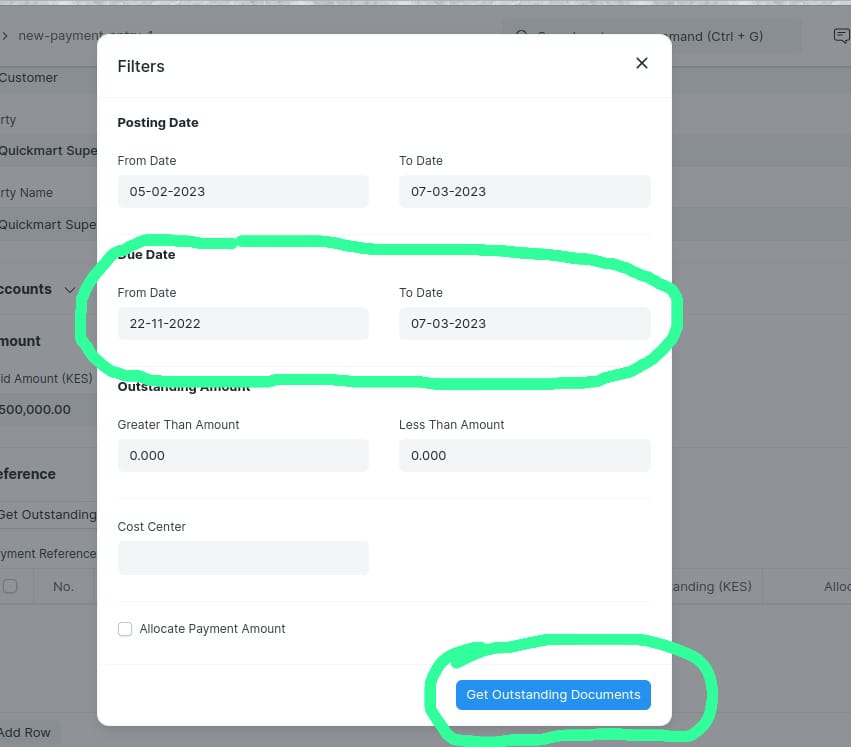Click the Greater Than Amount field
Image resolution: width=851 pixels, height=747 pixels.
tap(242, 455)
